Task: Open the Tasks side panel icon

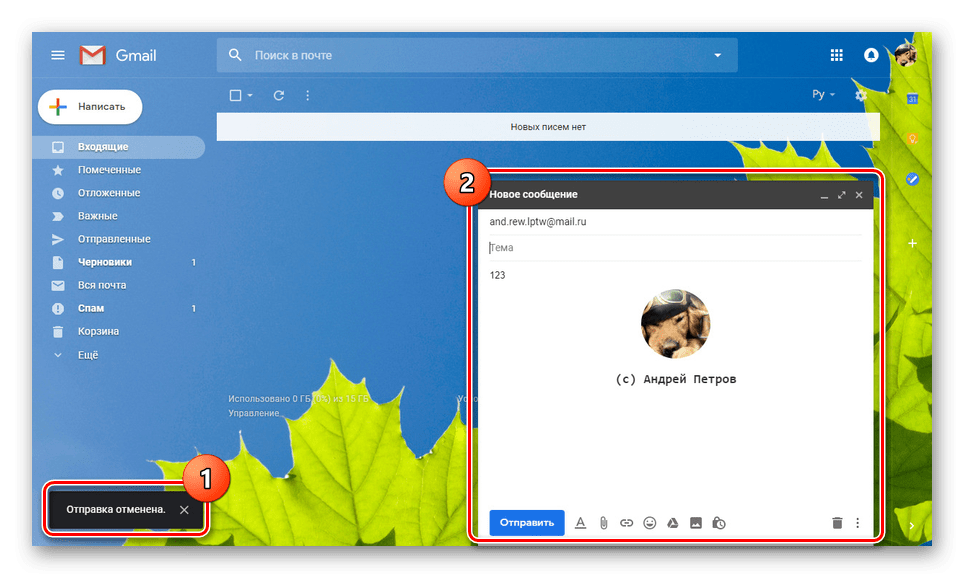Action: click(x=912, y=179)
